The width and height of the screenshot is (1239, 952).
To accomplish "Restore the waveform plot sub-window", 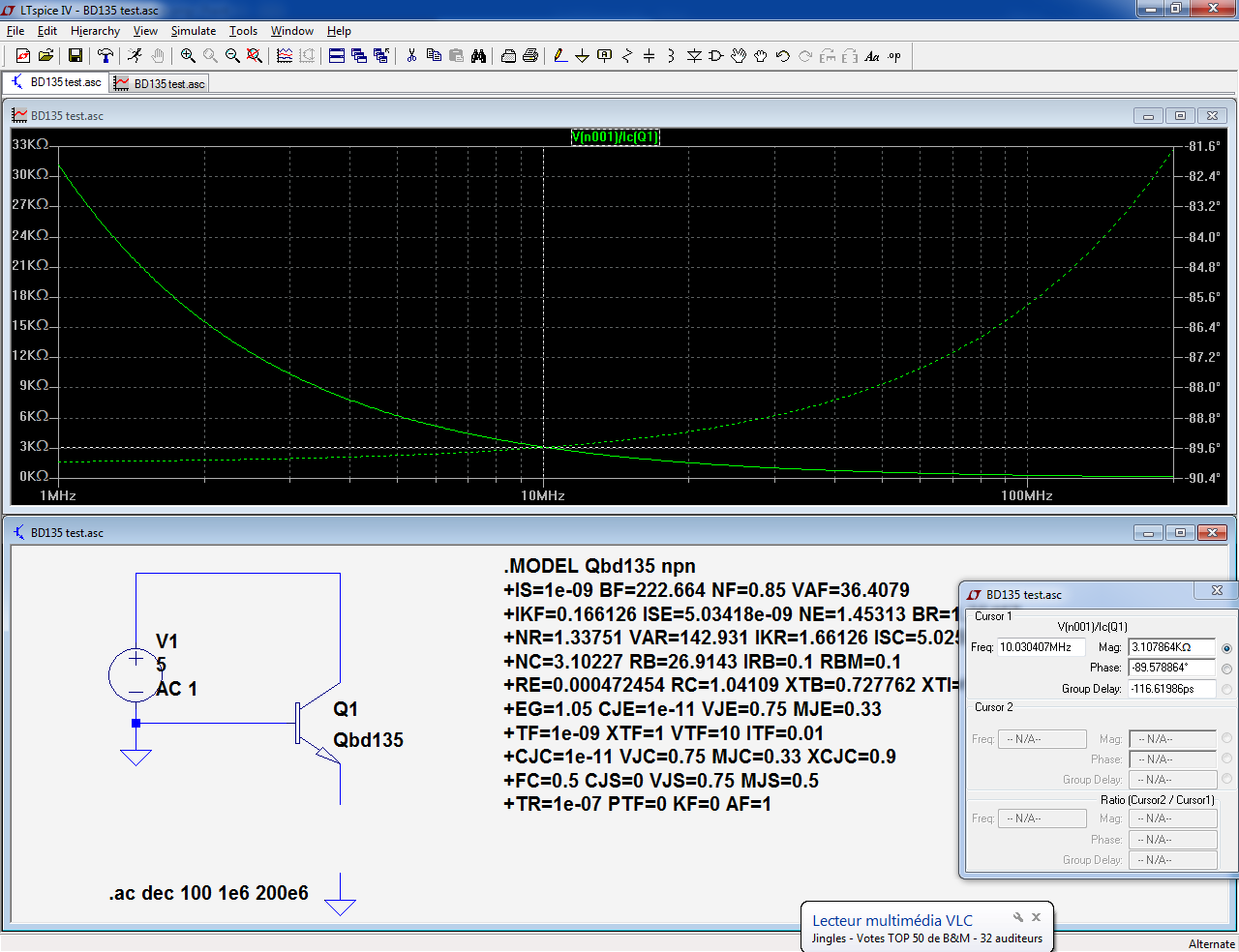I will point(1180,115).
